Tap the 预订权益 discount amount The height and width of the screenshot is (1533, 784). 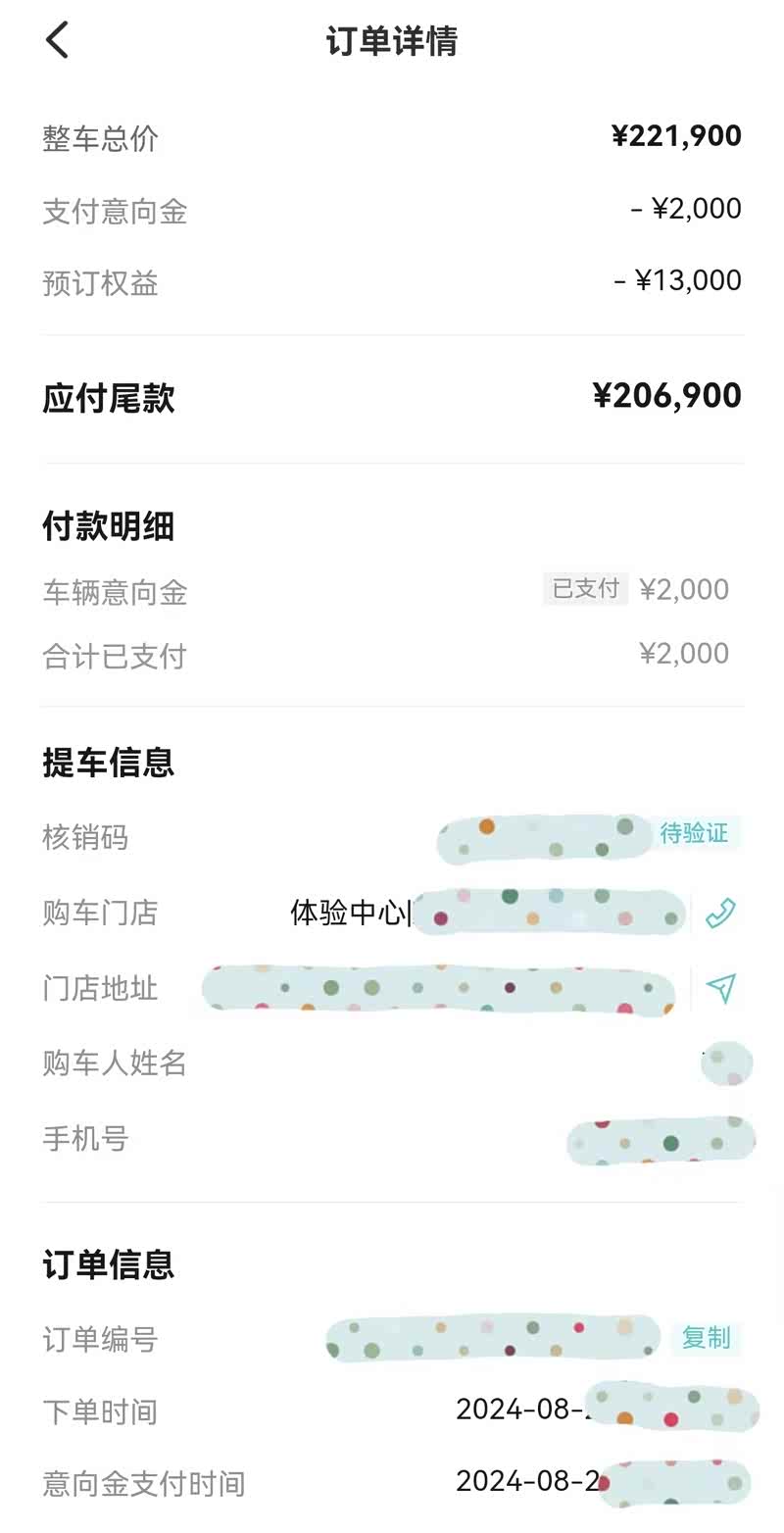coord(677,281)
